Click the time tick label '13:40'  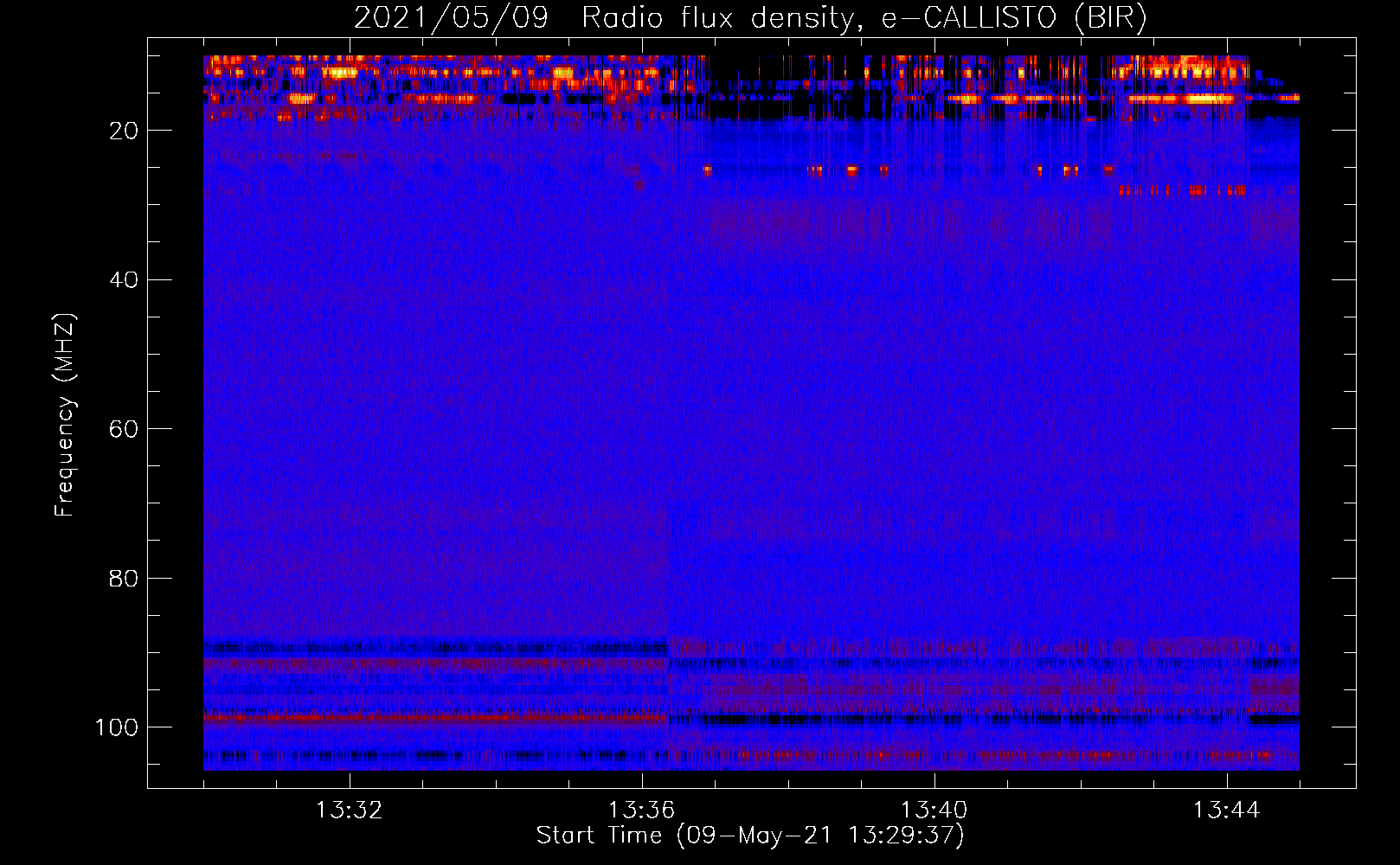click(x=934, y=811)
